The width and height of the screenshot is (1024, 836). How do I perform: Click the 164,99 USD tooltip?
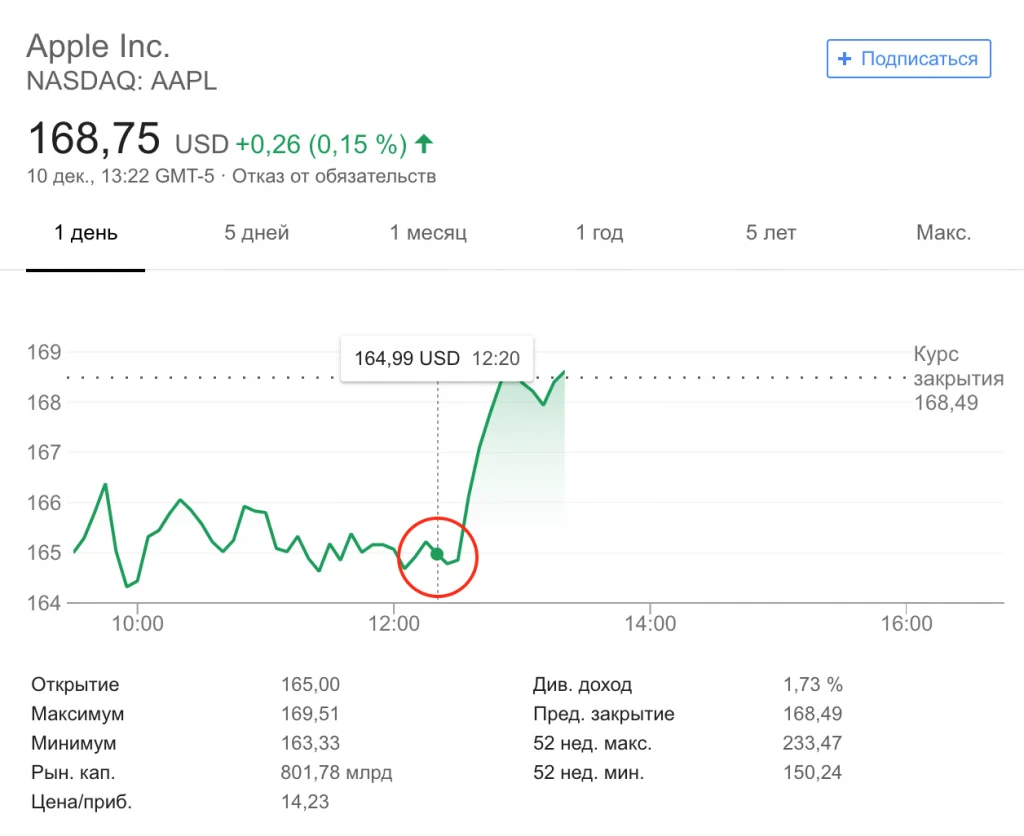pos(437,358)
